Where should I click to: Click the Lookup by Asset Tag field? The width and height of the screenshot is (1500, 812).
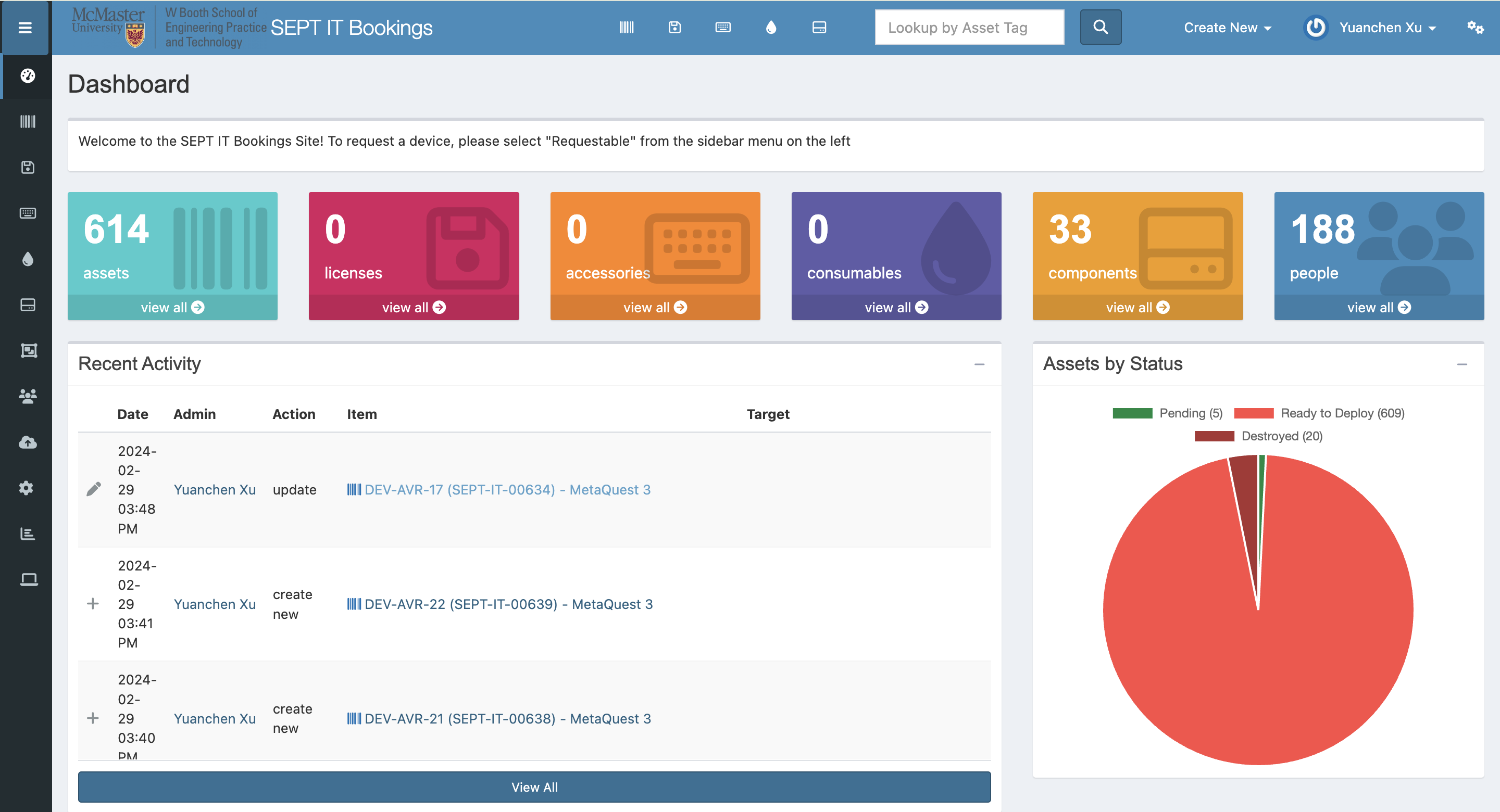click(x=969, y=28)
